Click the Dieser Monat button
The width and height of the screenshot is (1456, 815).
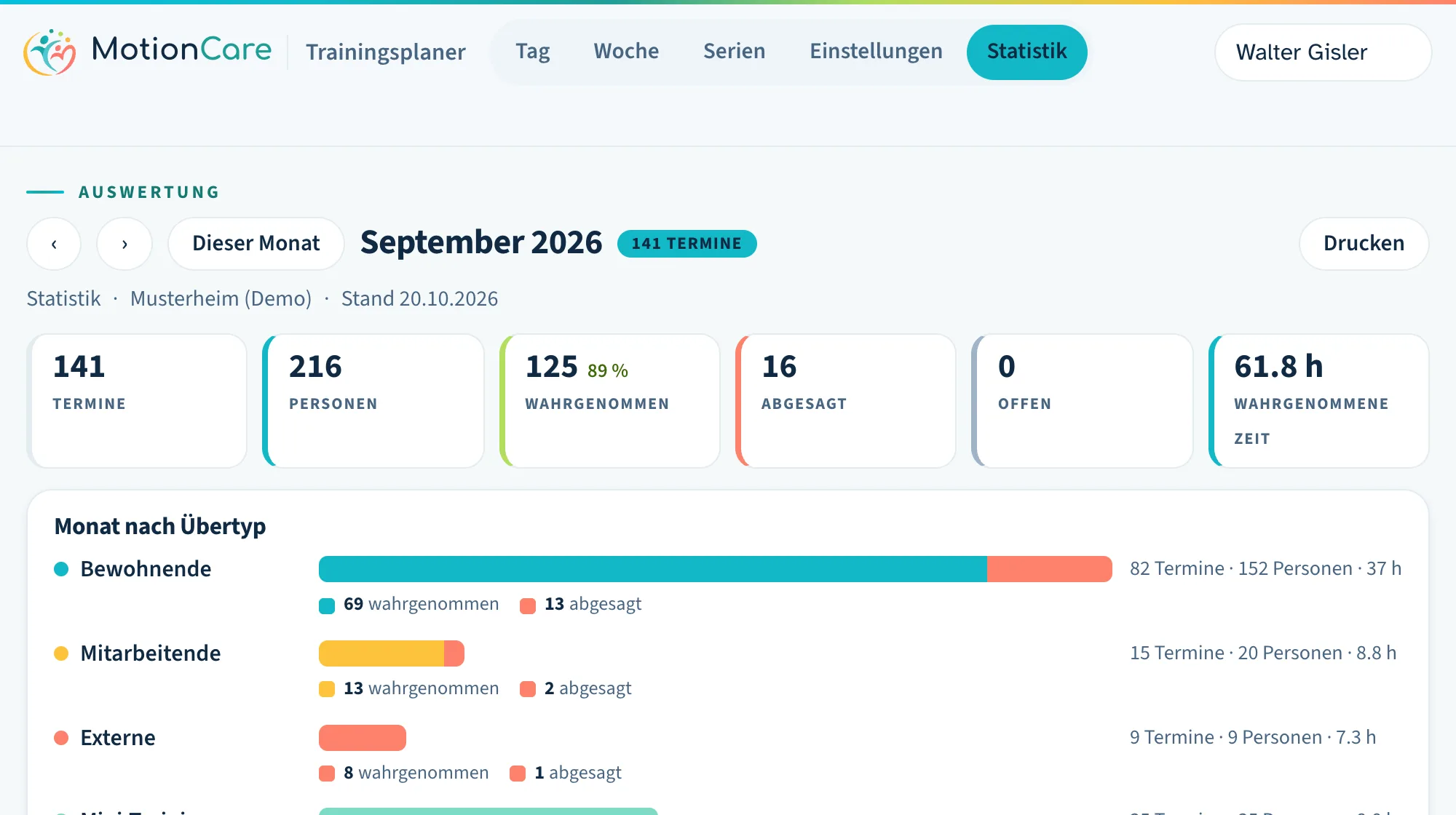256,244
